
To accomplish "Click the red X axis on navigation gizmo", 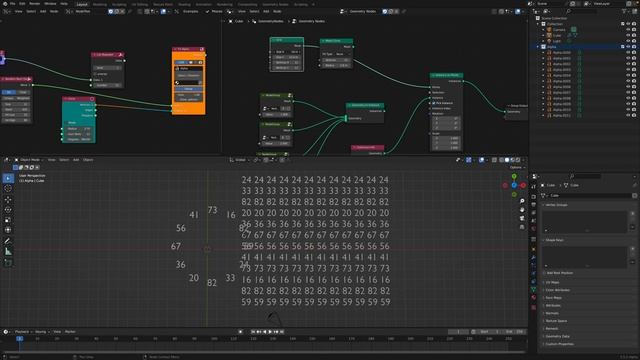I will click(523, 185).
